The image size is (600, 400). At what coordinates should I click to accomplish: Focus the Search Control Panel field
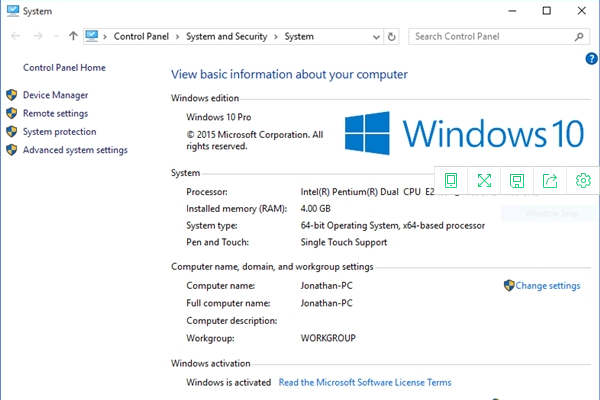499,36
